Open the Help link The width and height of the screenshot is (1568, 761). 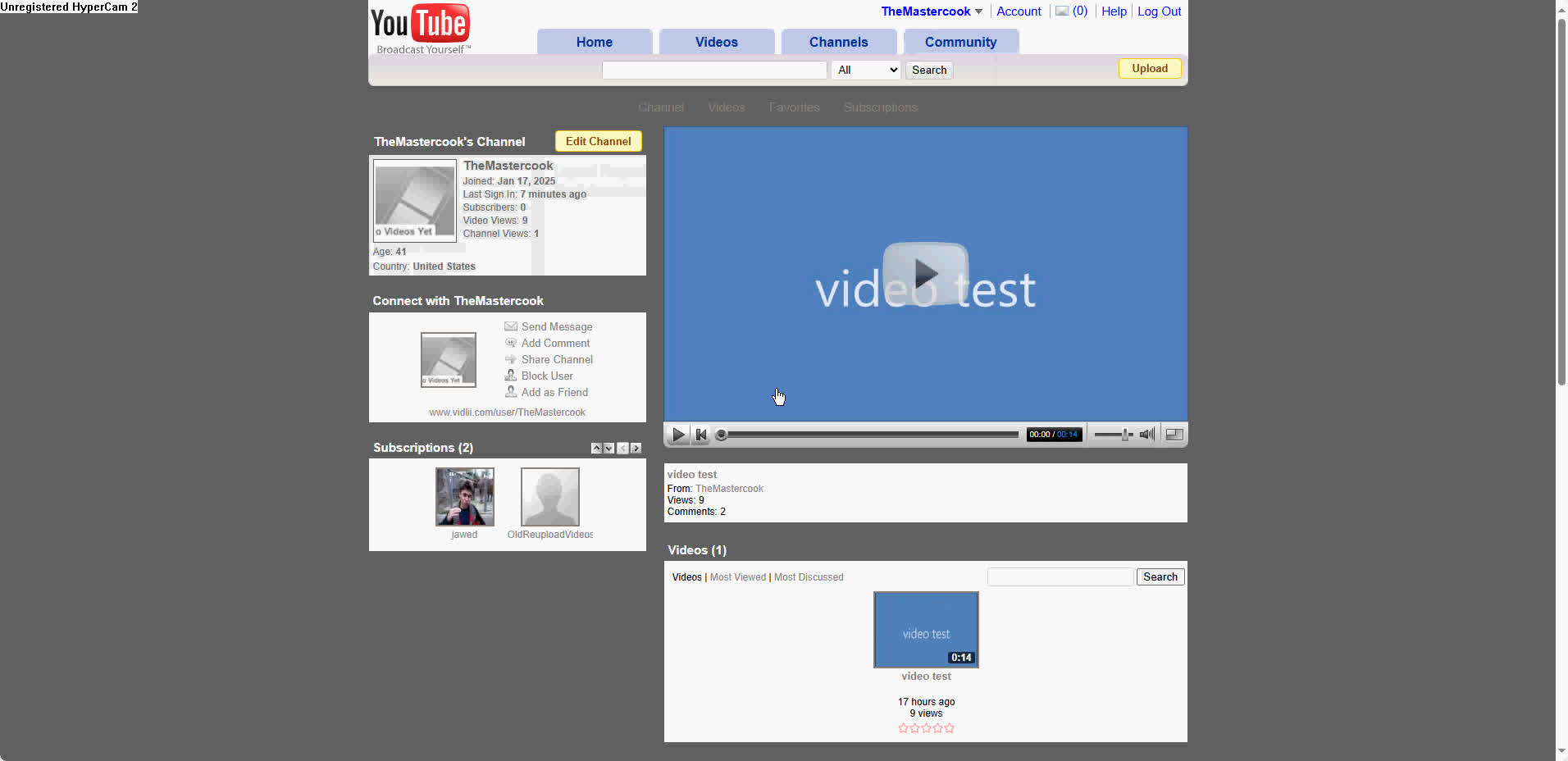pyautogui.click(x=1114, y=11)
